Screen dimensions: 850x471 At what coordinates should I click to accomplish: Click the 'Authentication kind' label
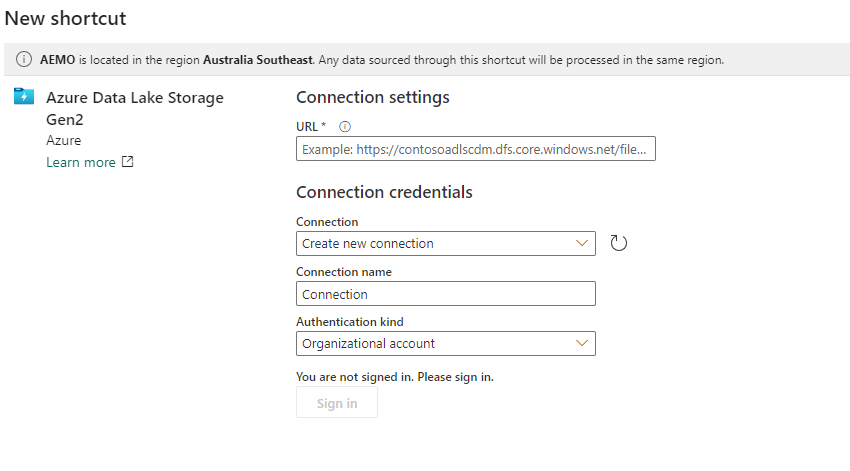(x=350, y=321)
